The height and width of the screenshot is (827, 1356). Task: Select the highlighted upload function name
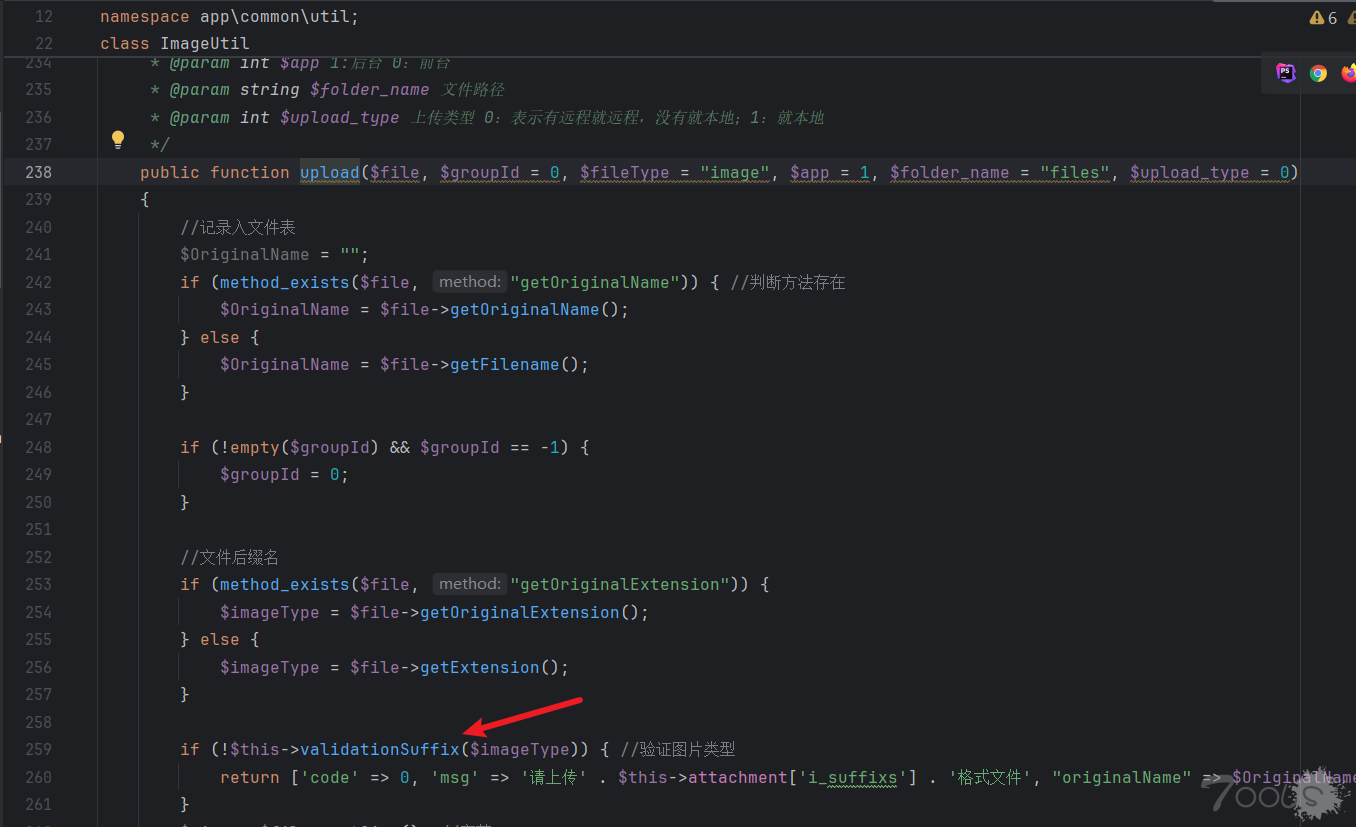[x=329, y=172]
